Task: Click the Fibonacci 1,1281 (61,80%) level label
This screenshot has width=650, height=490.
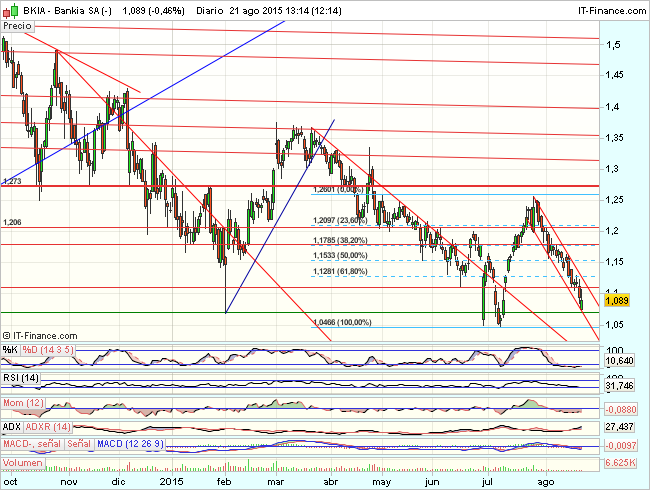Action: click(342, 271)
